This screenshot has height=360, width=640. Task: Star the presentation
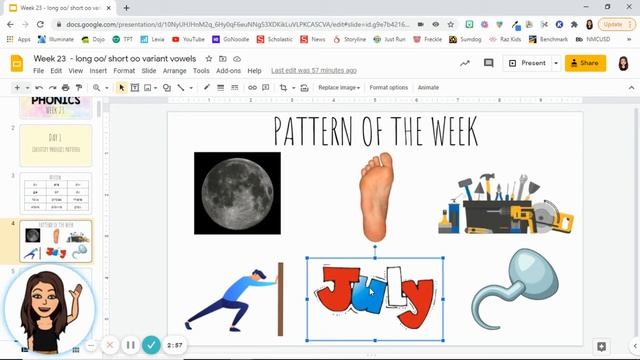click(x=209, y=59)
